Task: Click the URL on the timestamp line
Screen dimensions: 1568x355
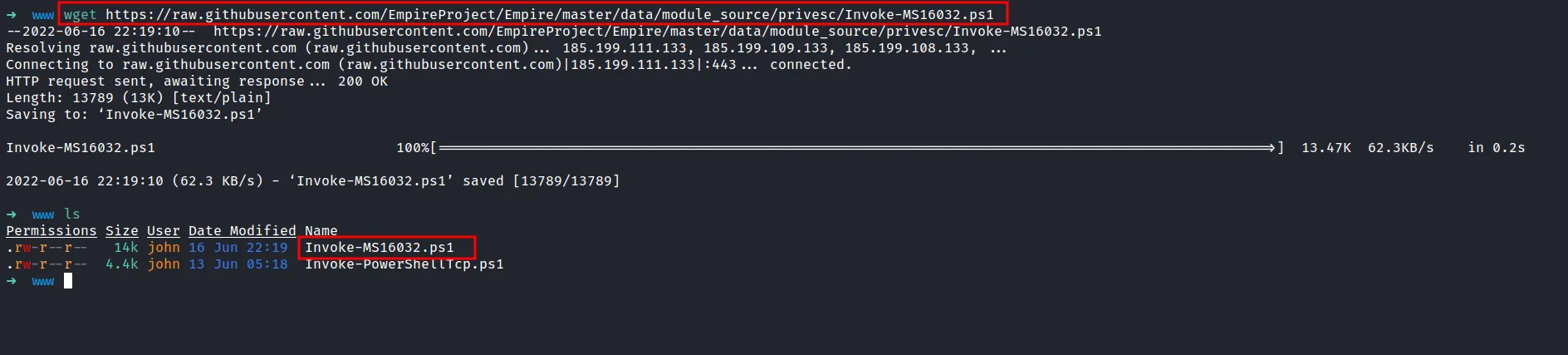Action: point(657,32)
